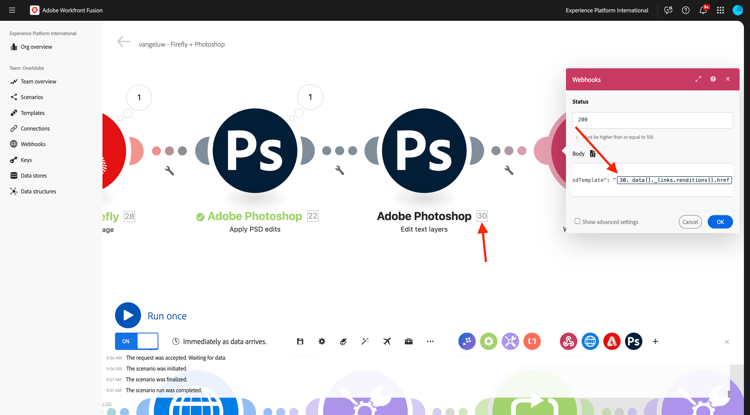Open the notes icon in toolbar

pyautogui.click(x=343, y=341)
